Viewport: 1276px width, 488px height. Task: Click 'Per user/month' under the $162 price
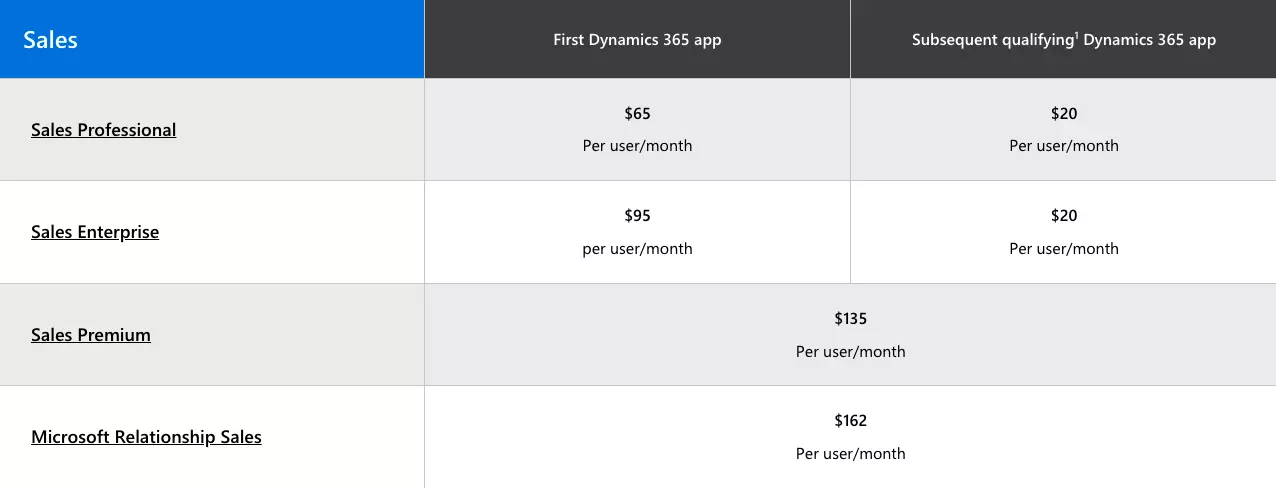pyautogui.click(x=851, y=454)
